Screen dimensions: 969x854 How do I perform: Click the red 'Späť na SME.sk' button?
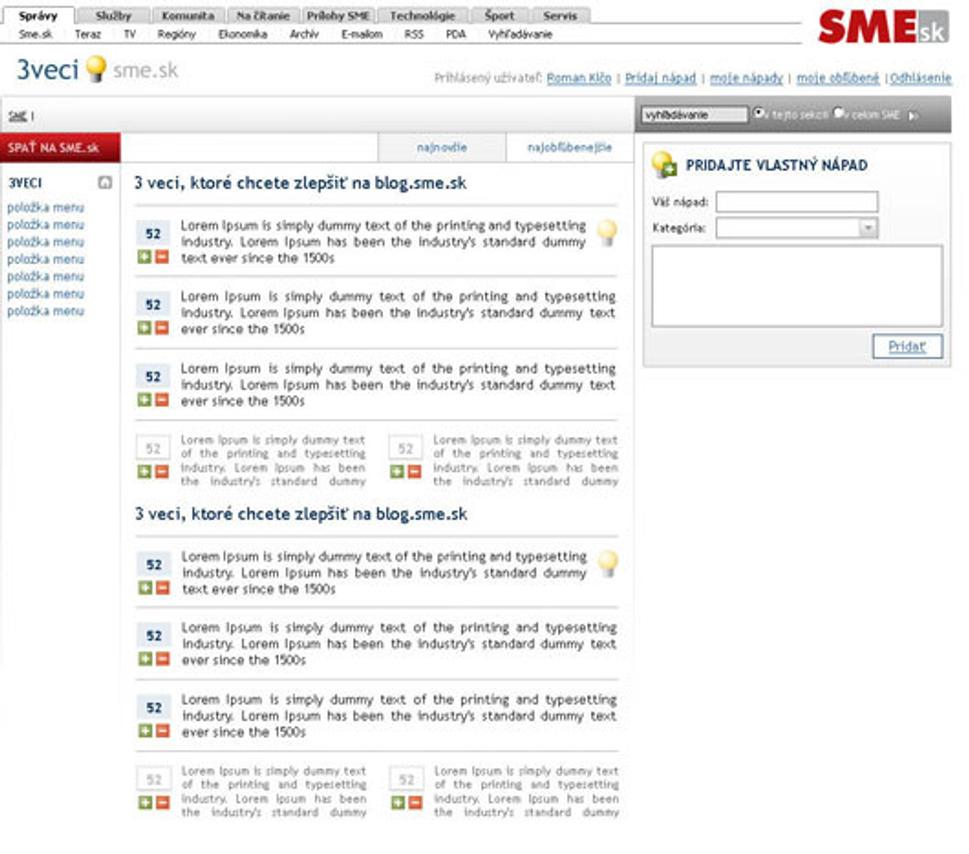(60, 148)
